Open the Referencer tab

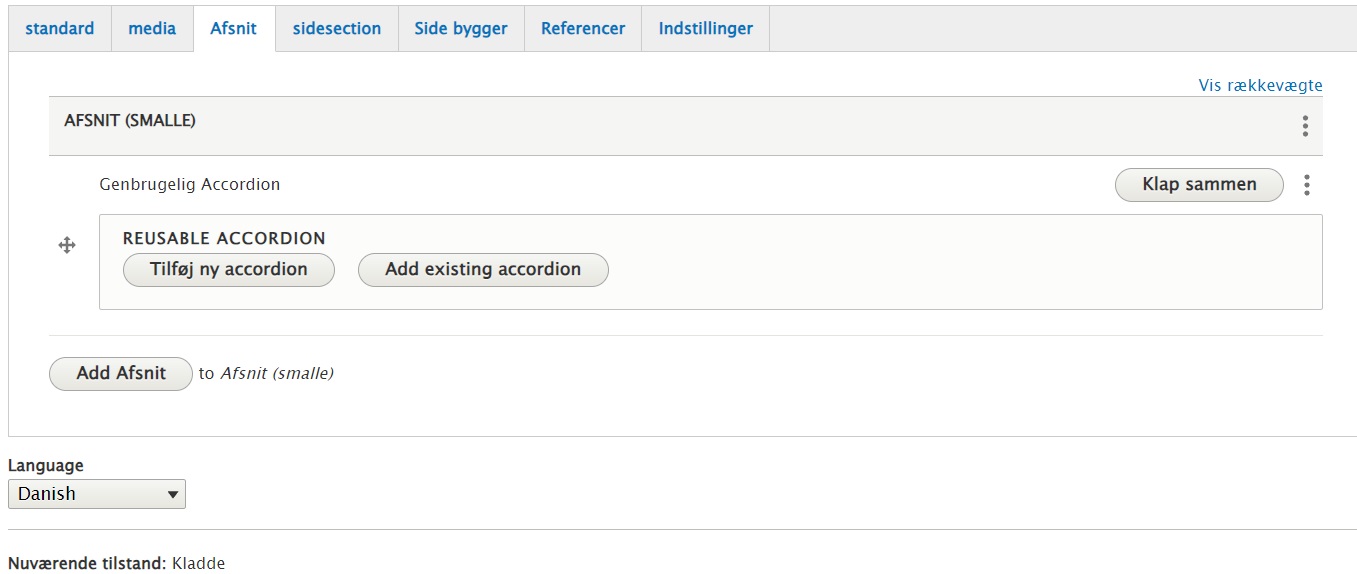[583, 29]
